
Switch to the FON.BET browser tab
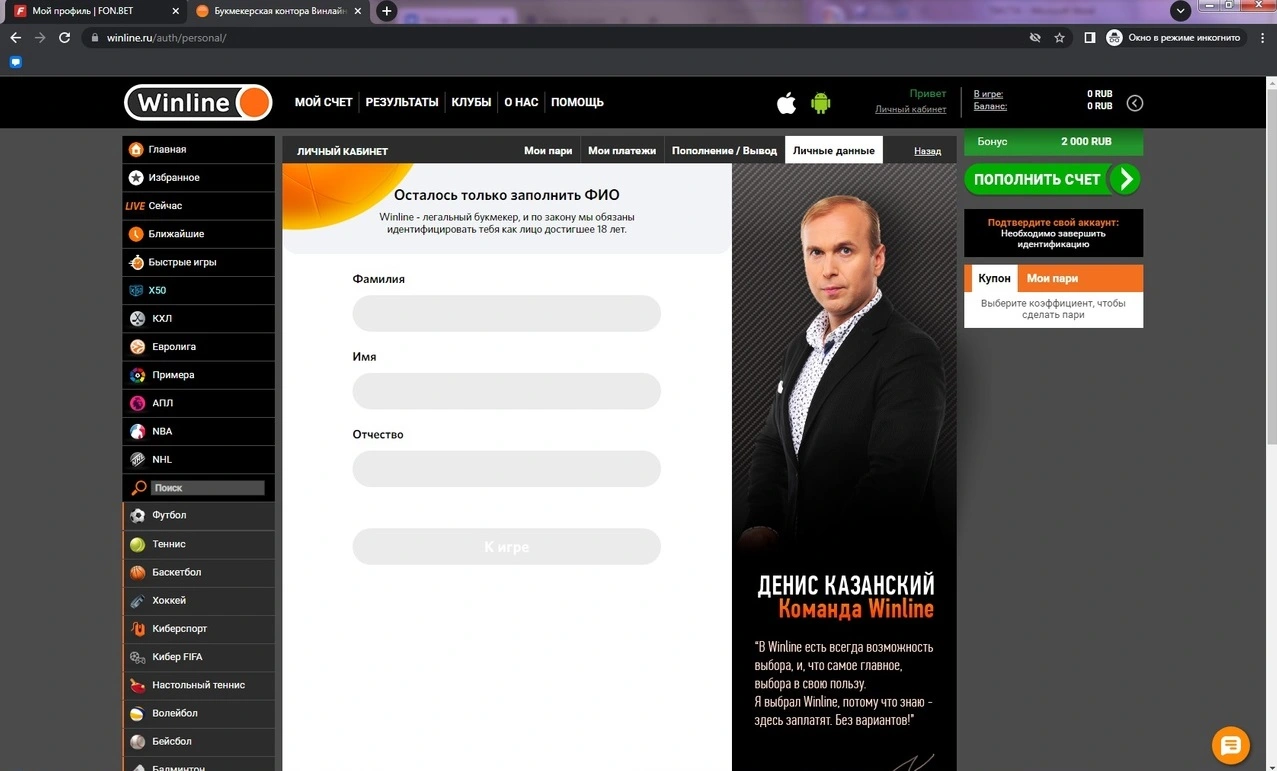94,11
